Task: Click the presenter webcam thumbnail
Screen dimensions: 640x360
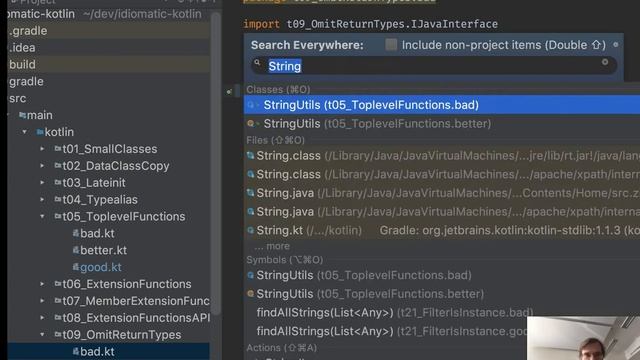Action: click(583, 338)
